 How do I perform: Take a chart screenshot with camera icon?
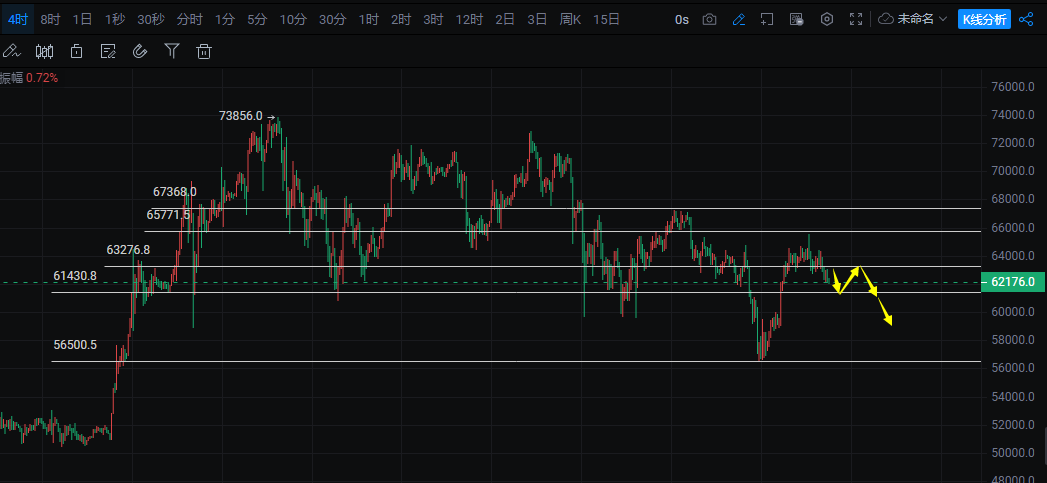point(709,19)
